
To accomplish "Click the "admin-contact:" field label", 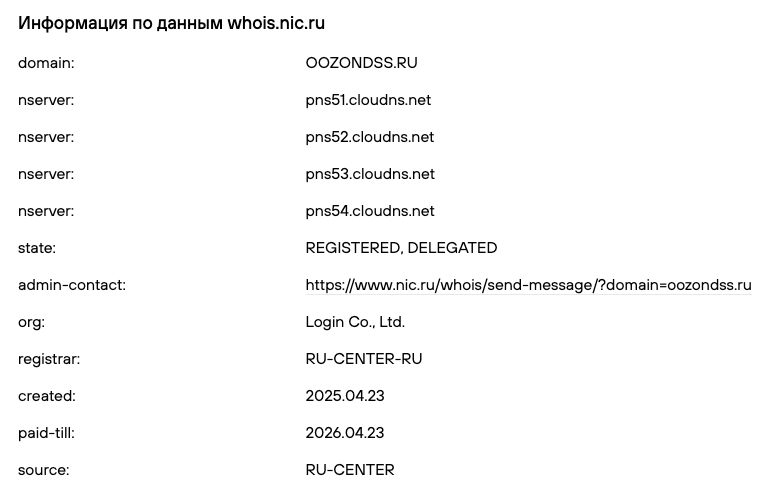I will [x=72, y=285].
